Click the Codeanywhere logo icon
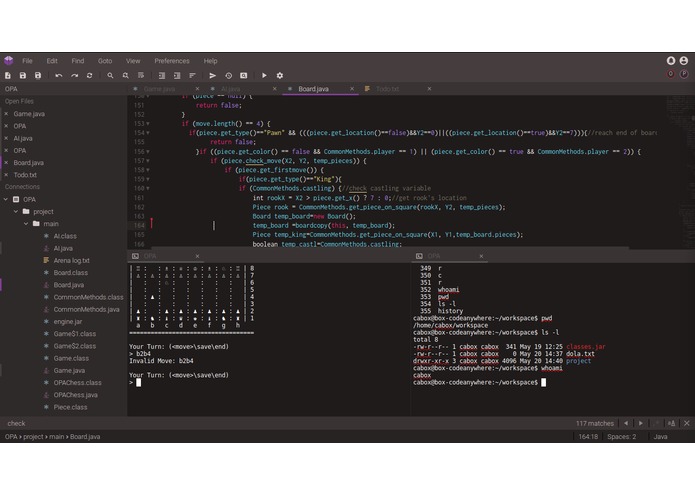Image resolution: width=695 pixels, height=494 pixels. [8, 60]
